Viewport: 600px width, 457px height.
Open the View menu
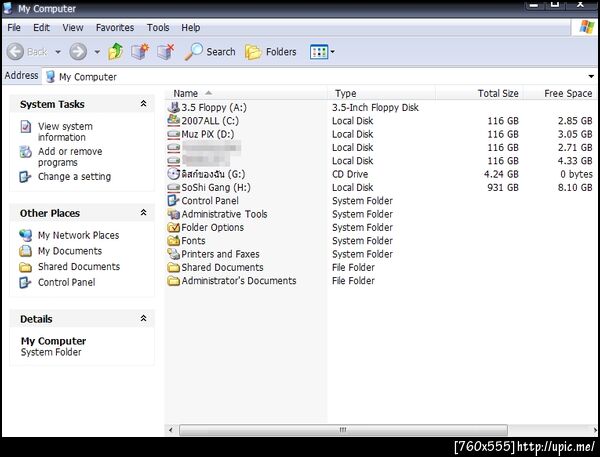73,28
